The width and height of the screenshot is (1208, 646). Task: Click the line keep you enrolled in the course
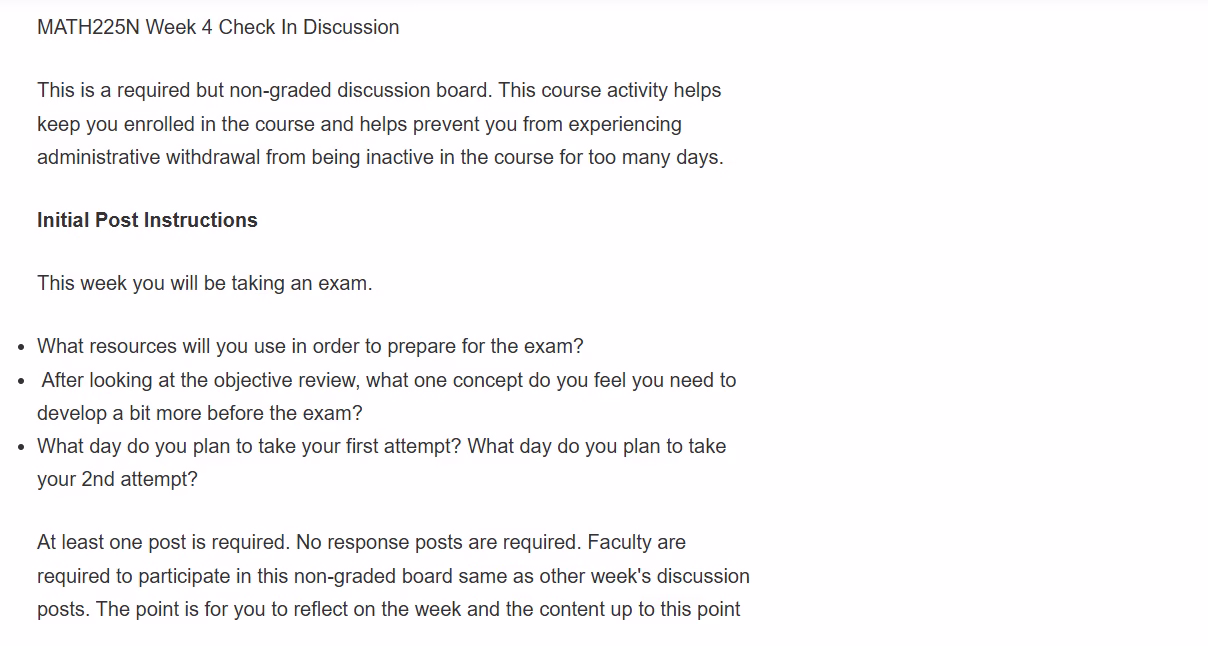(359, 124)
